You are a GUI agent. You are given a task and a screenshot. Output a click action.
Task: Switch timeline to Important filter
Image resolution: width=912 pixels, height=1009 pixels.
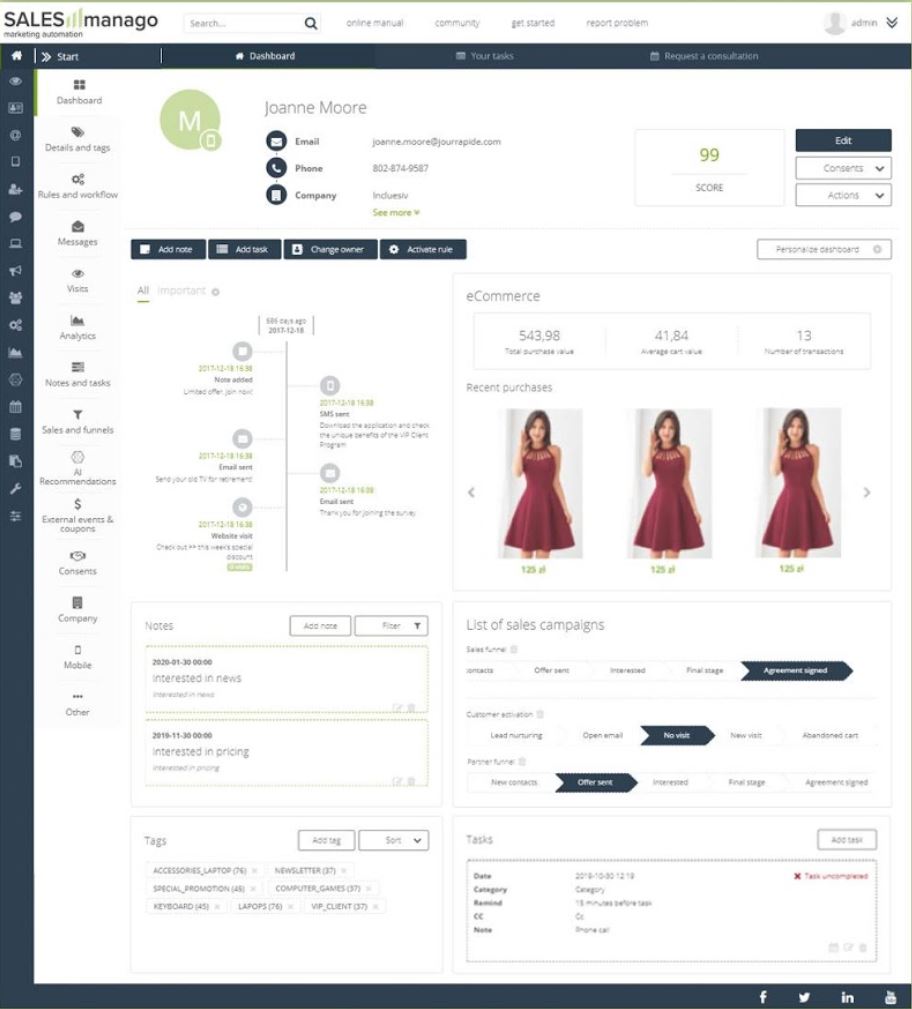pos(181,291)
